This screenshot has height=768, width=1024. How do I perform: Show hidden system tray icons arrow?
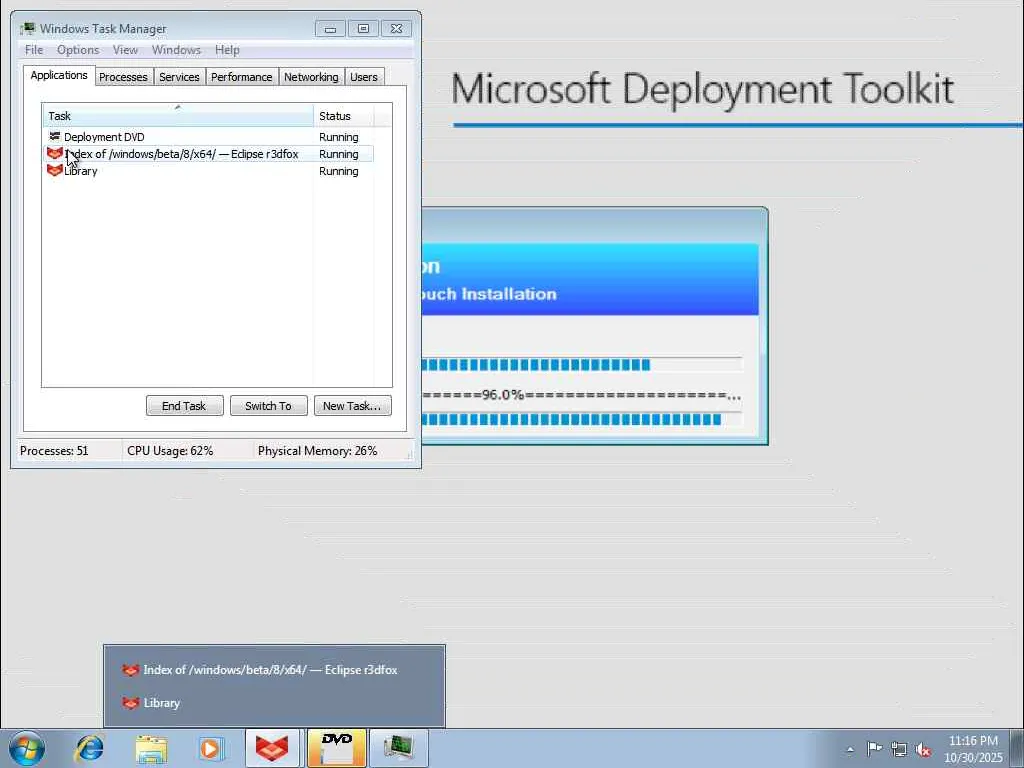coord(850,749)
